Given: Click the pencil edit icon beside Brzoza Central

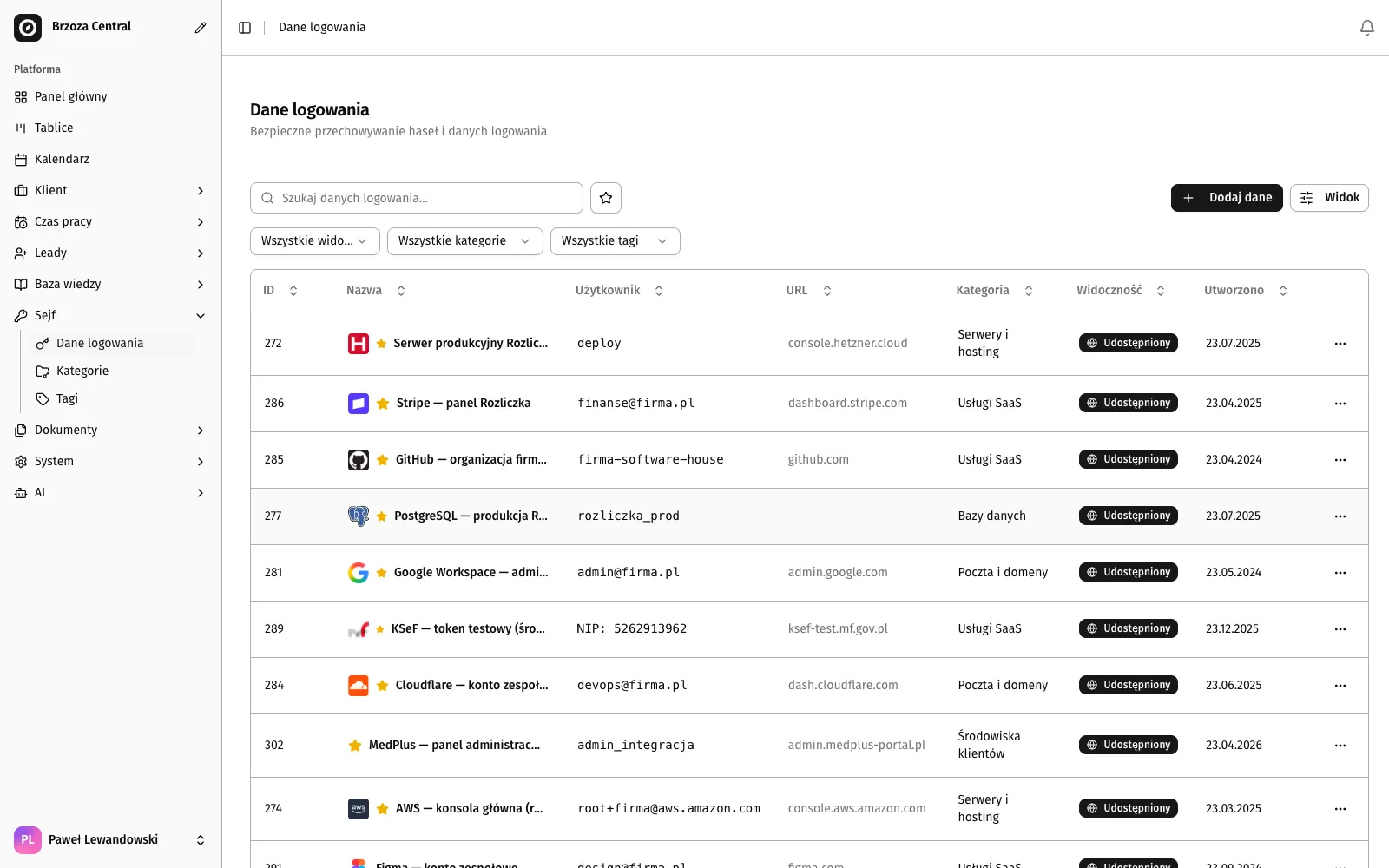Looking at the screenshot, I should click(201, 28).
